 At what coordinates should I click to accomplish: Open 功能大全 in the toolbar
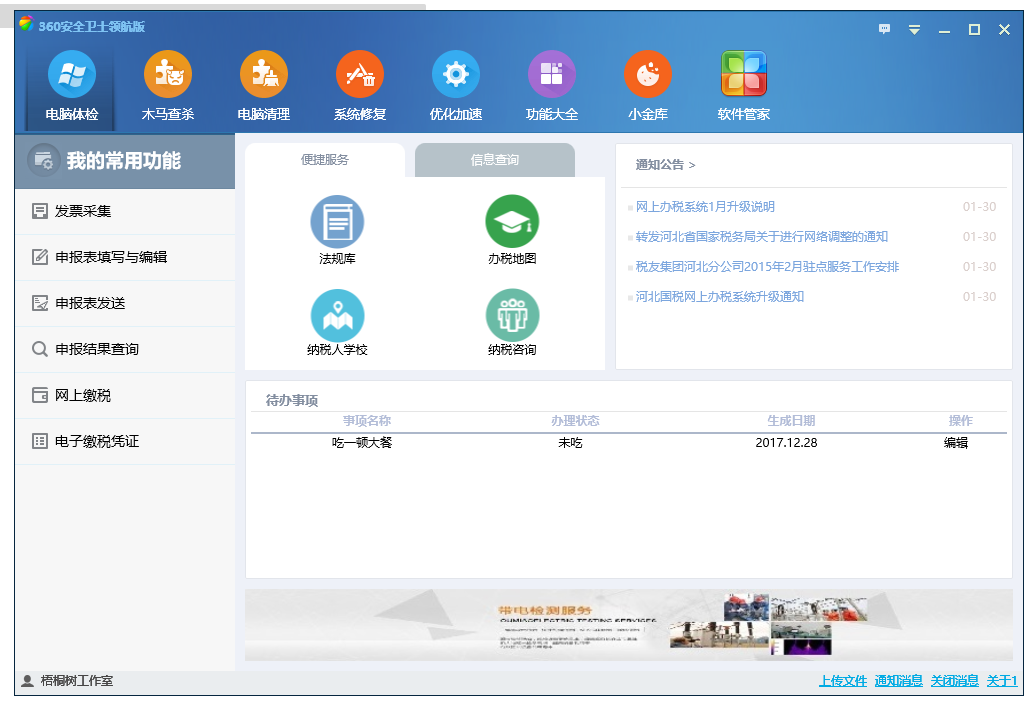[x=552, y=76]
